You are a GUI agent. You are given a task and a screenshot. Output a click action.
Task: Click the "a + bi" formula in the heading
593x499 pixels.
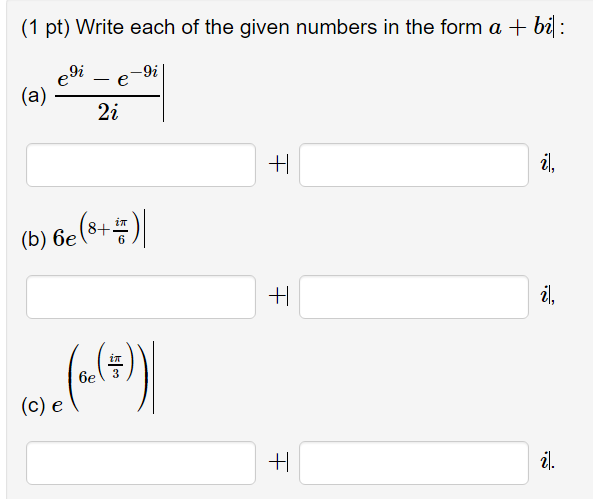point(520,27)
